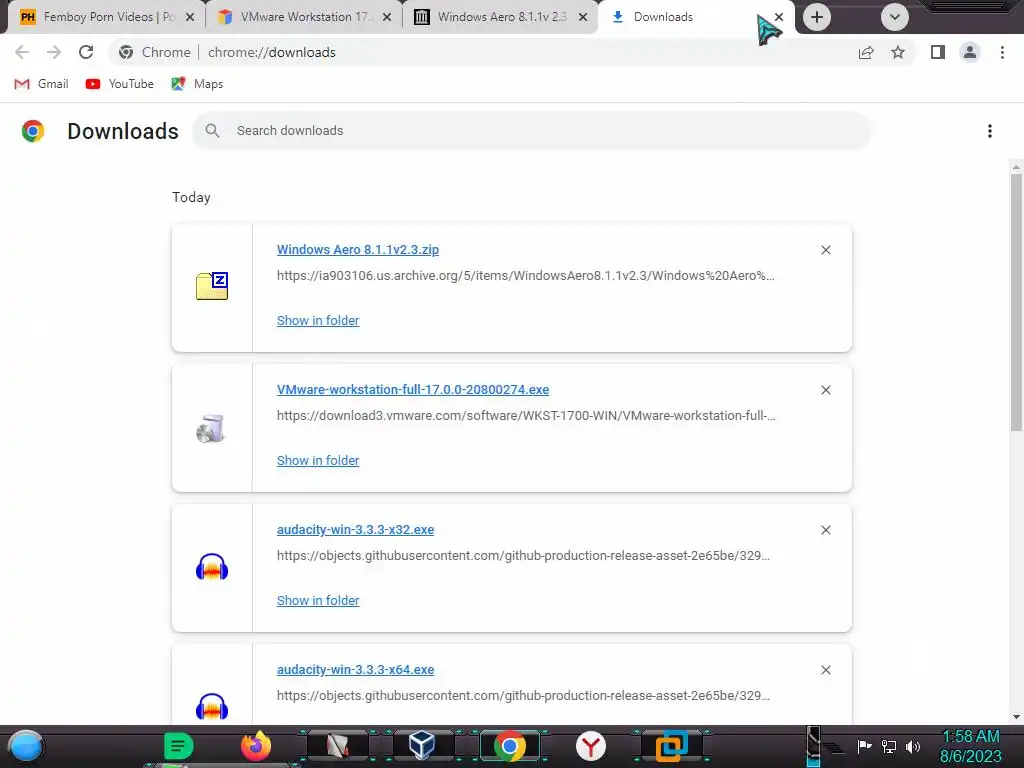Open Windows Aero 8.1.1v2.3.zip file link
Image resolution: width=1024 pixels, height=768 pixels.
click(x=358, y=249)
